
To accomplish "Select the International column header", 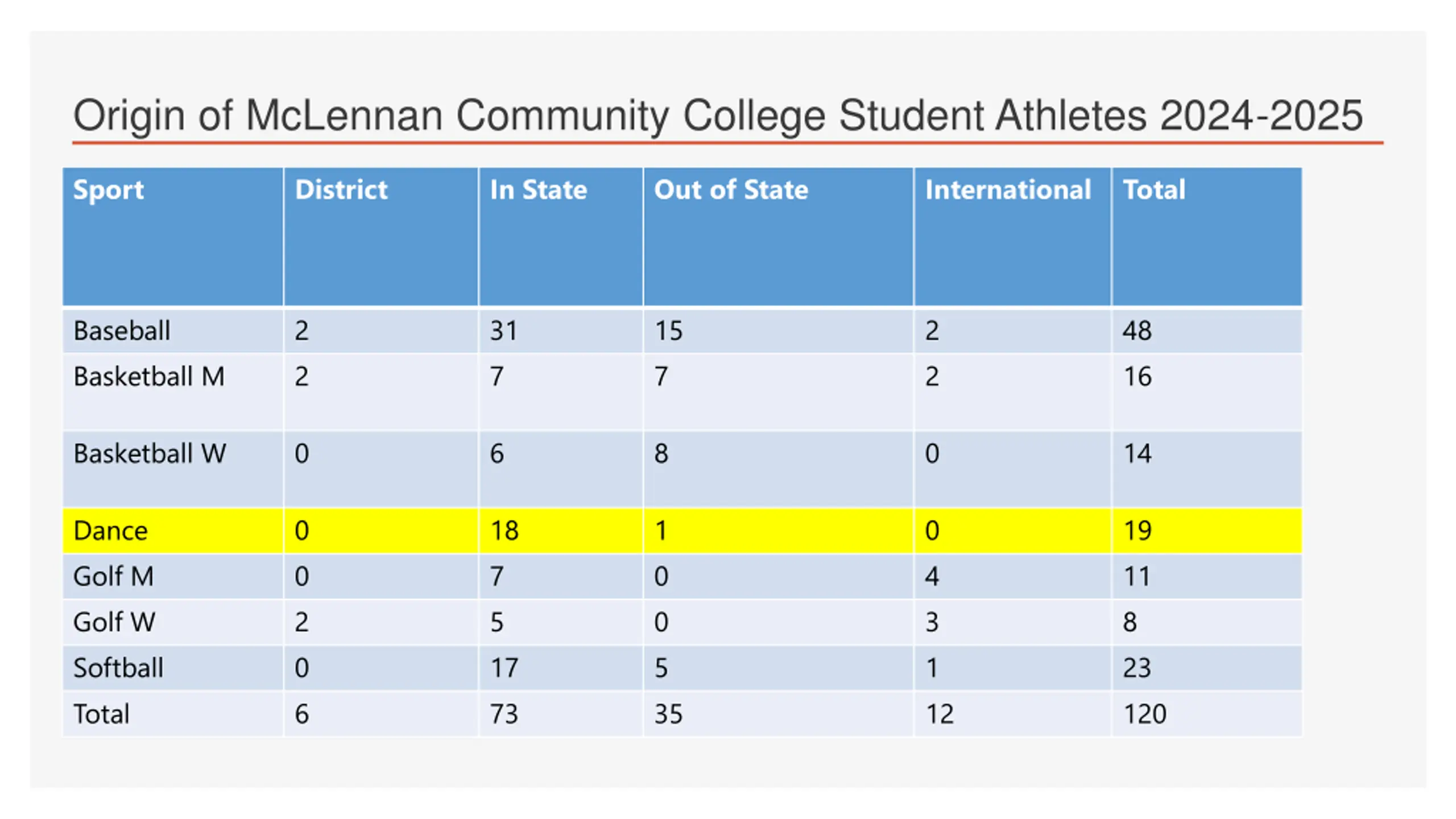I will coord(1012,237).
